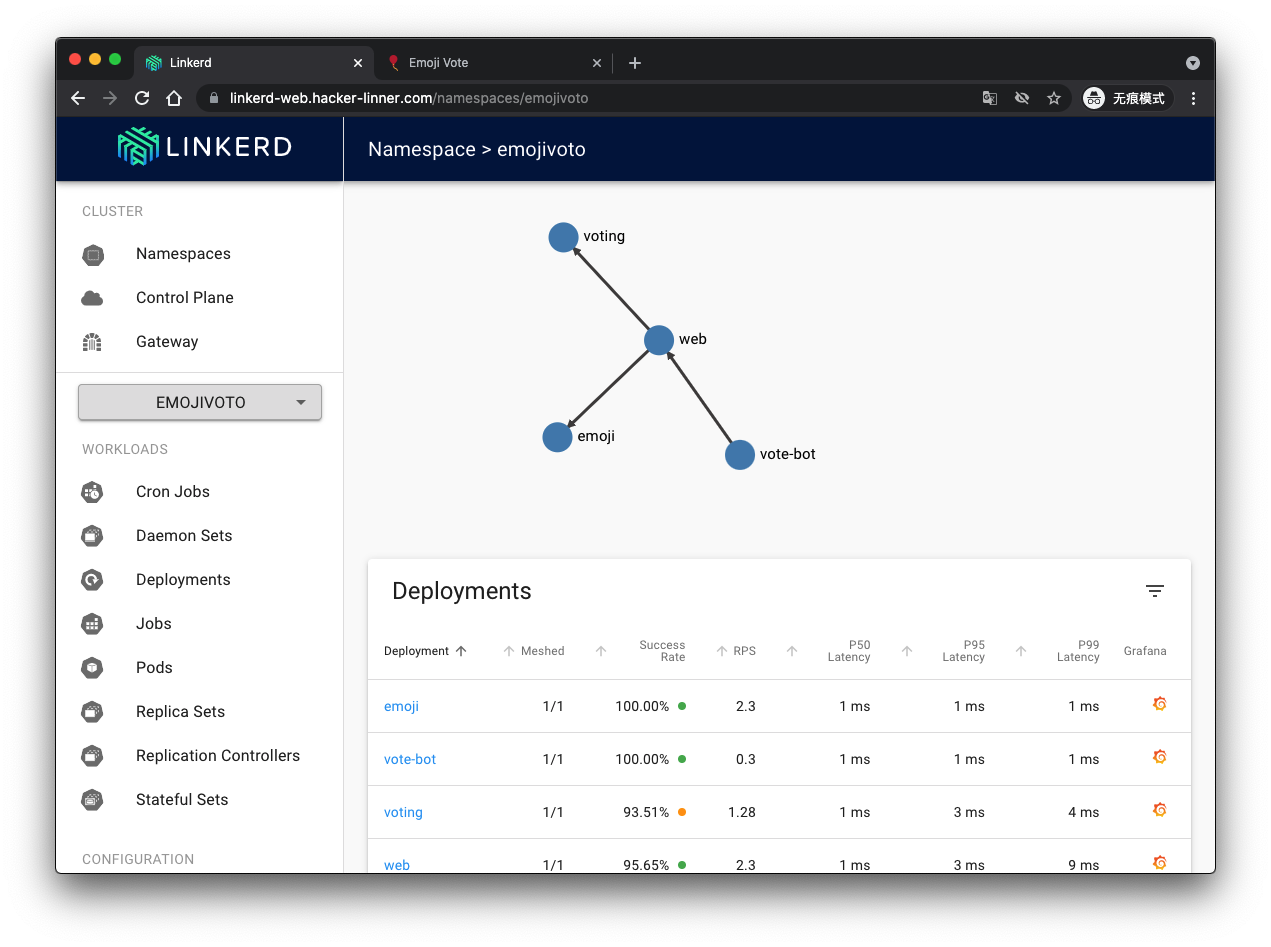This screenshot has width=1271, height=947.
Task: Sort table by Deployment column
Action: coord(425,651)
